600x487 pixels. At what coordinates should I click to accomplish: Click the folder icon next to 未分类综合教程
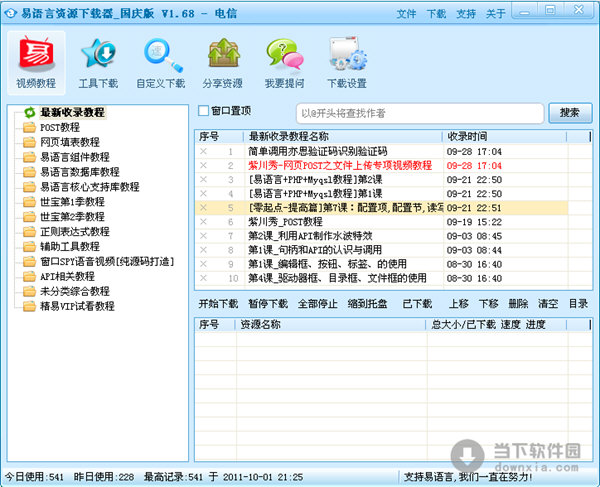[29, 292]
